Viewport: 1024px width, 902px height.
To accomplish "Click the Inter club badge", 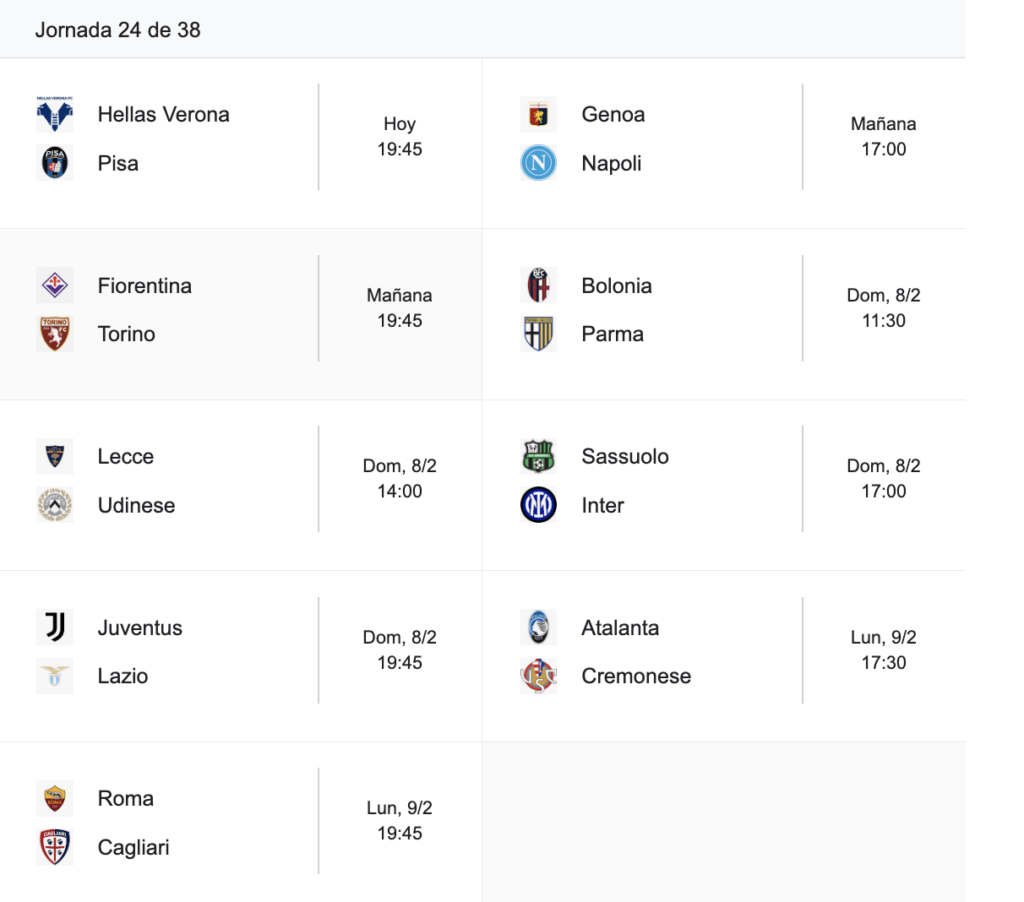I will click(538, 505).
